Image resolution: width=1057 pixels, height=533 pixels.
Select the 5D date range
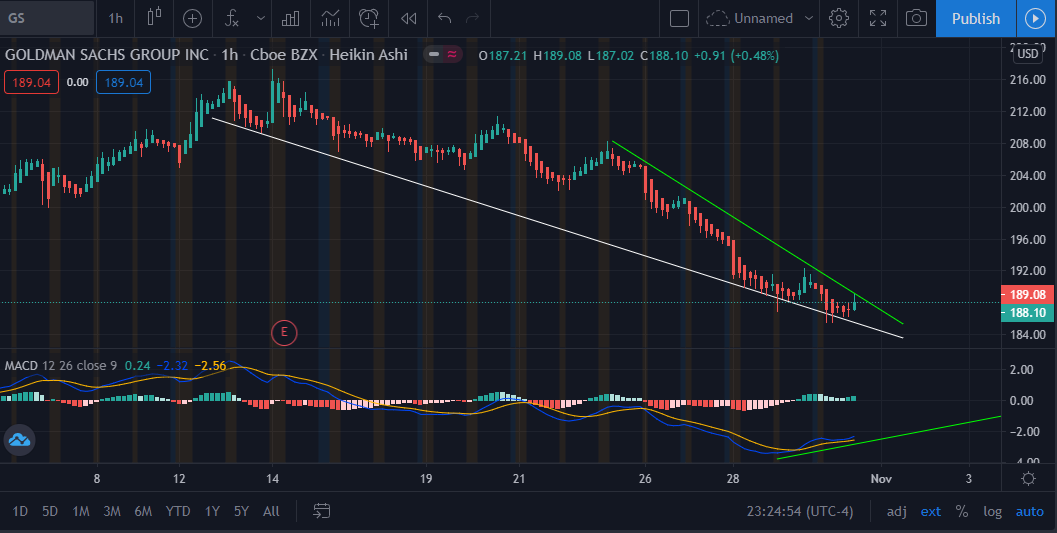coord(50,511)
